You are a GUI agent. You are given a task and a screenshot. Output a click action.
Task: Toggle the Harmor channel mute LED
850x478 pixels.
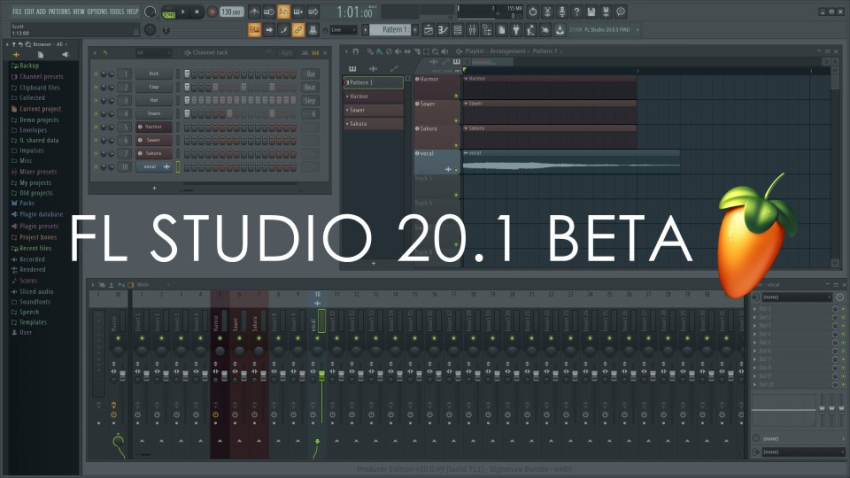tap(96, 127)
